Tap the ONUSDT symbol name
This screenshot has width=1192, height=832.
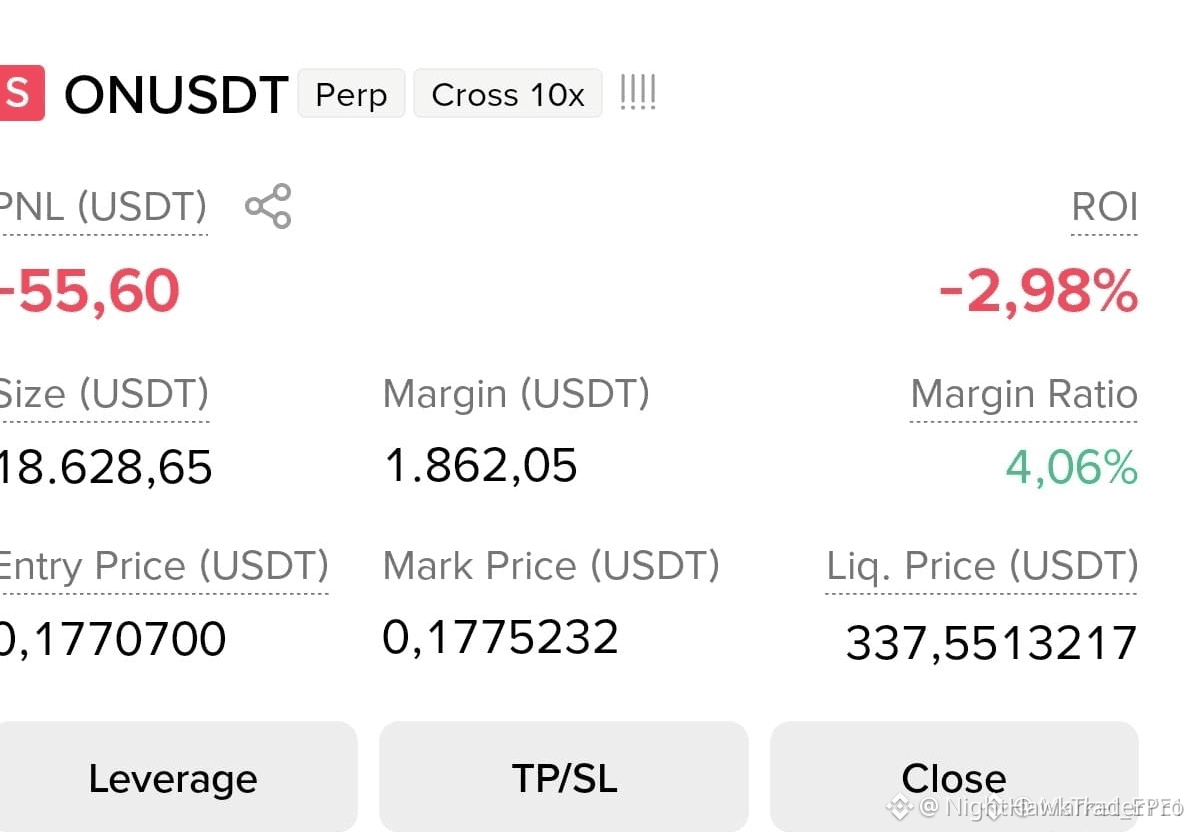(x=176, y=95)
